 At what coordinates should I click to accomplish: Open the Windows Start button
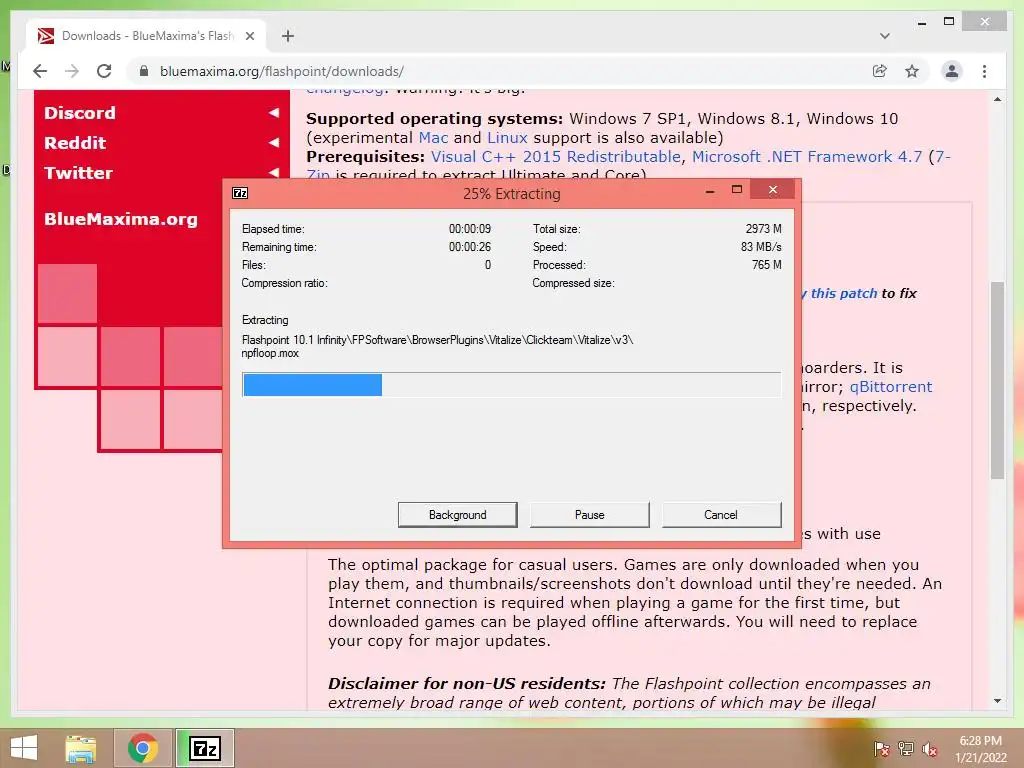24,748
